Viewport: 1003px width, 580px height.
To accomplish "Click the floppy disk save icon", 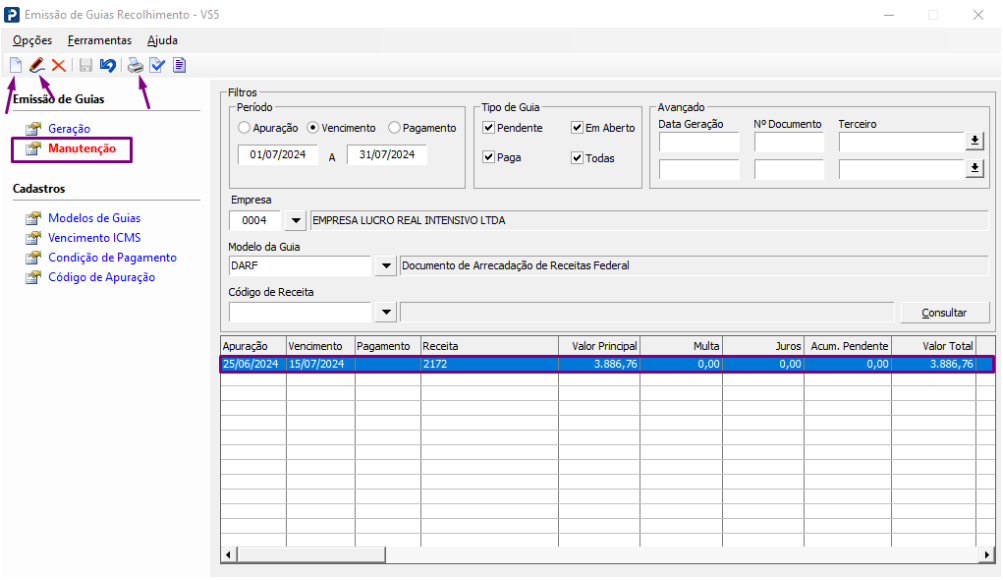I will point(86,65).
